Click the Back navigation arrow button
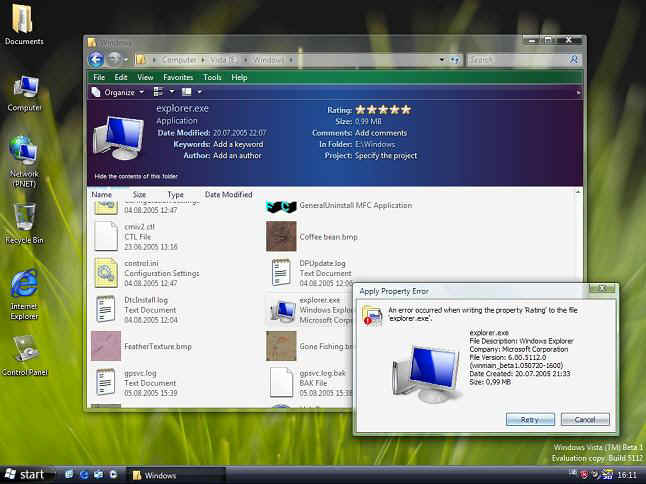646x484 pixels. point(97,60)
